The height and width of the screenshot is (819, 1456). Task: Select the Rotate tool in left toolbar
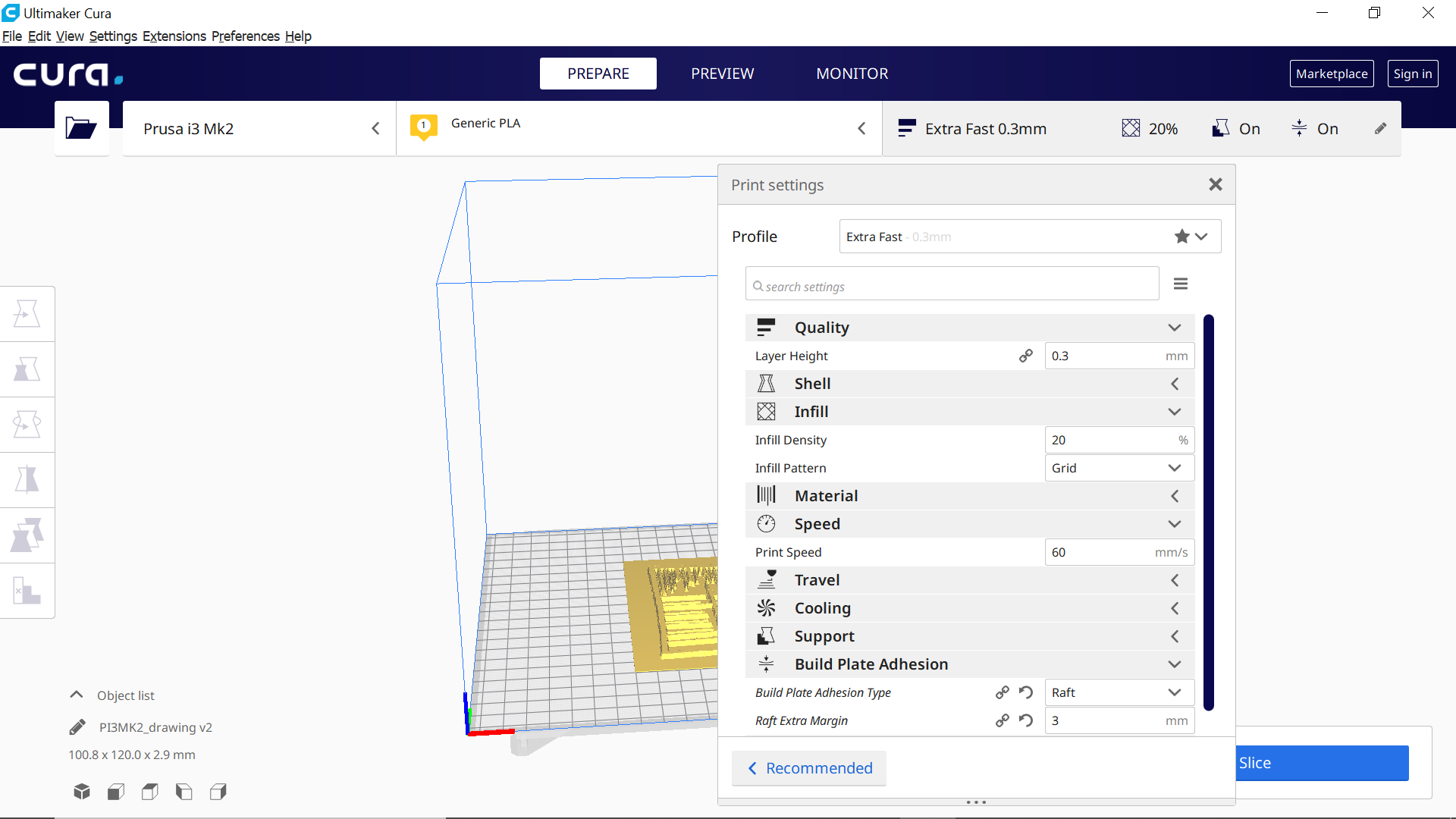click(x=27, y=425)
